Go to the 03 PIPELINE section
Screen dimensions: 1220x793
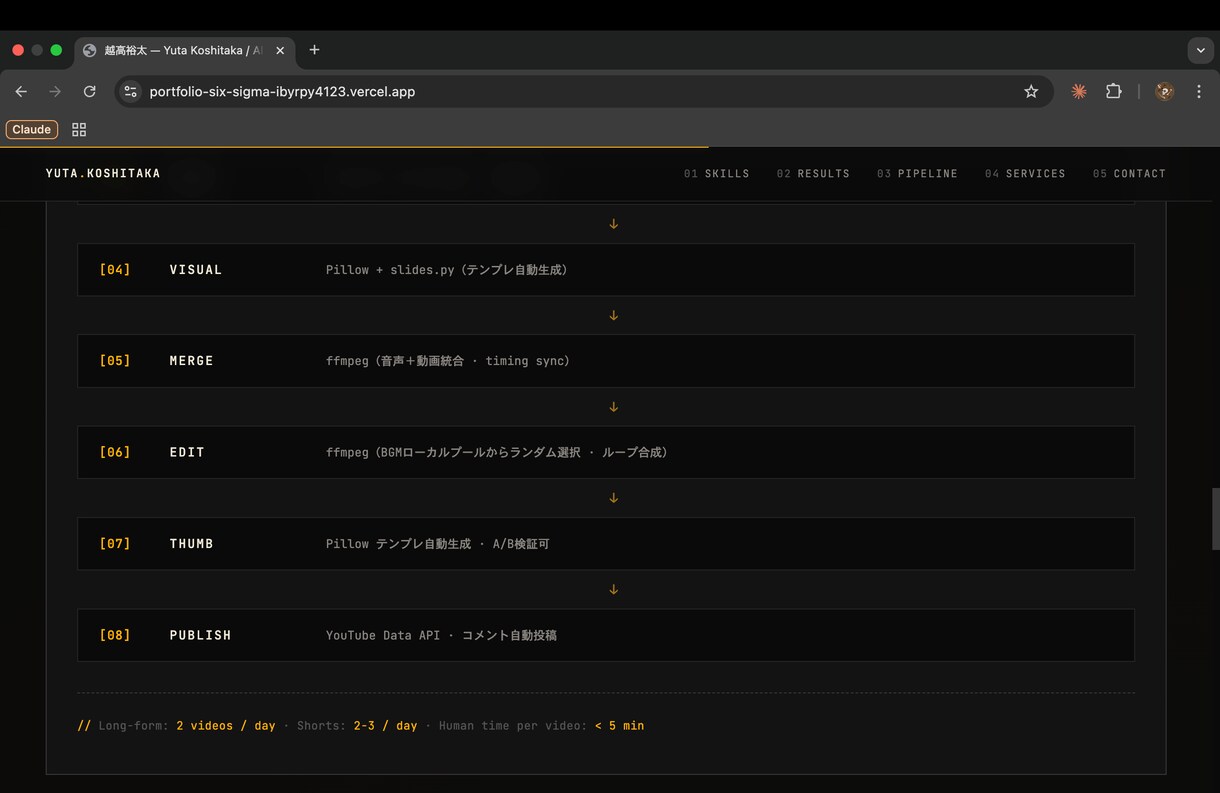coord(917,173)
